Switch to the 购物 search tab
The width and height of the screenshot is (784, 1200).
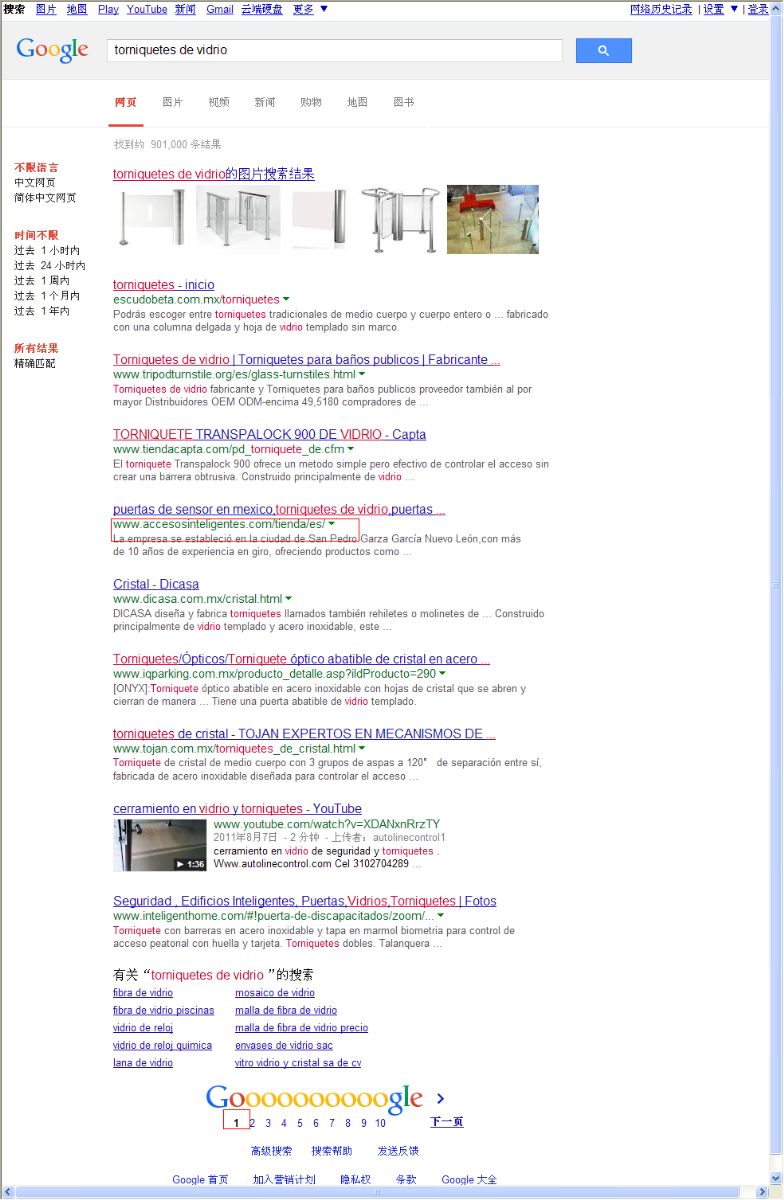click(x=311, y=102)
